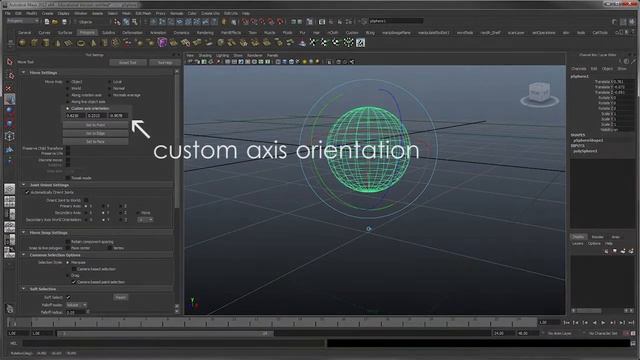
Task: Select the Scale tool in the toolbox
Action: point(10,123)
